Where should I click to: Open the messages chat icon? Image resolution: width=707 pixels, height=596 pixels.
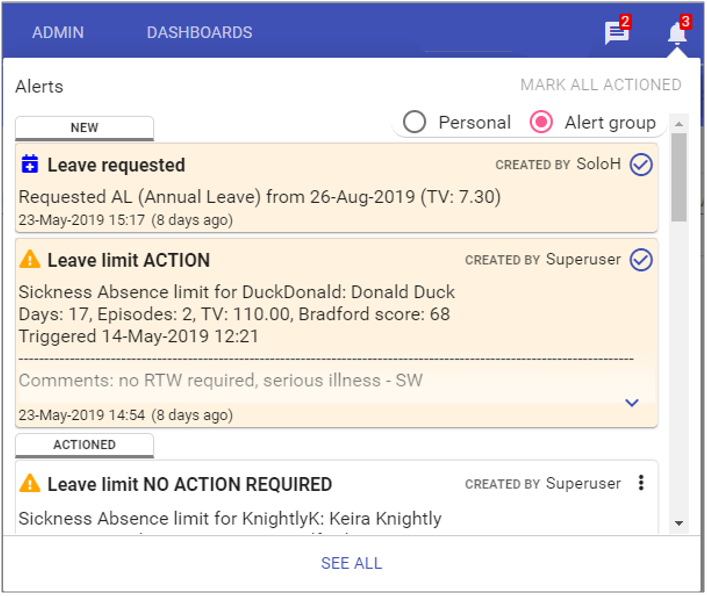tap(616, 34)
